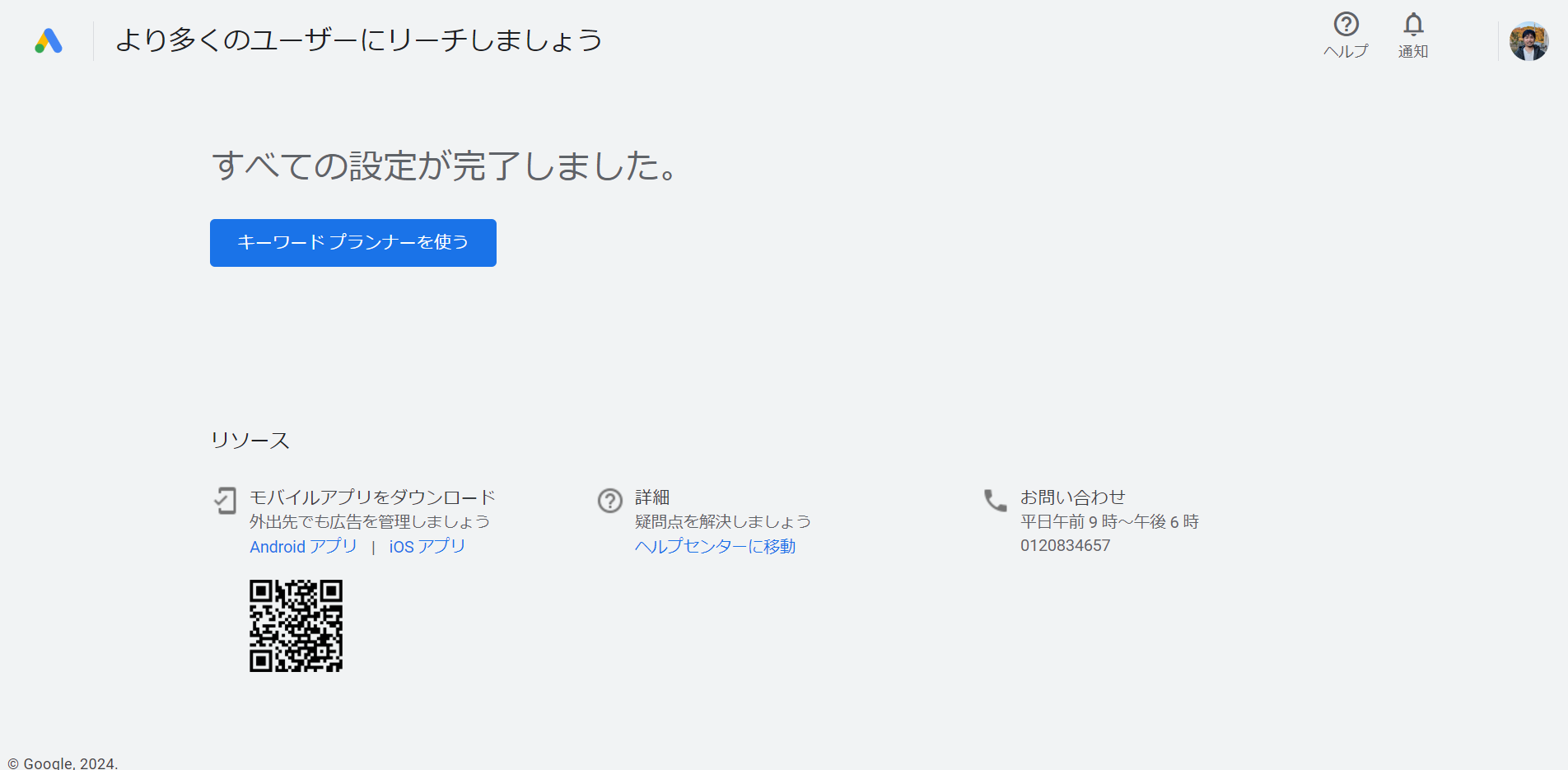Click the 詳細 label
The image size is (1568, 770).
651,497
